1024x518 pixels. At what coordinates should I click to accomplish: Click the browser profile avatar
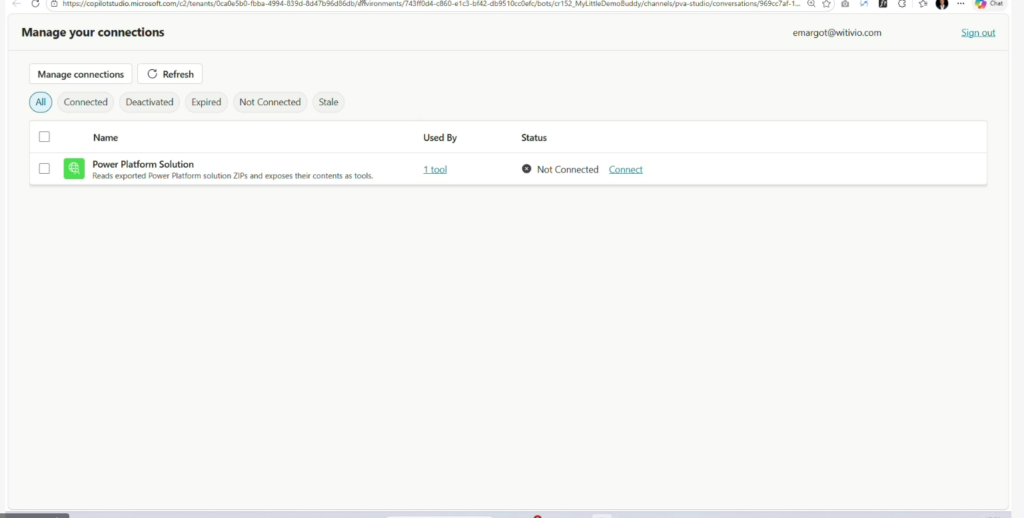click(942, 3)
